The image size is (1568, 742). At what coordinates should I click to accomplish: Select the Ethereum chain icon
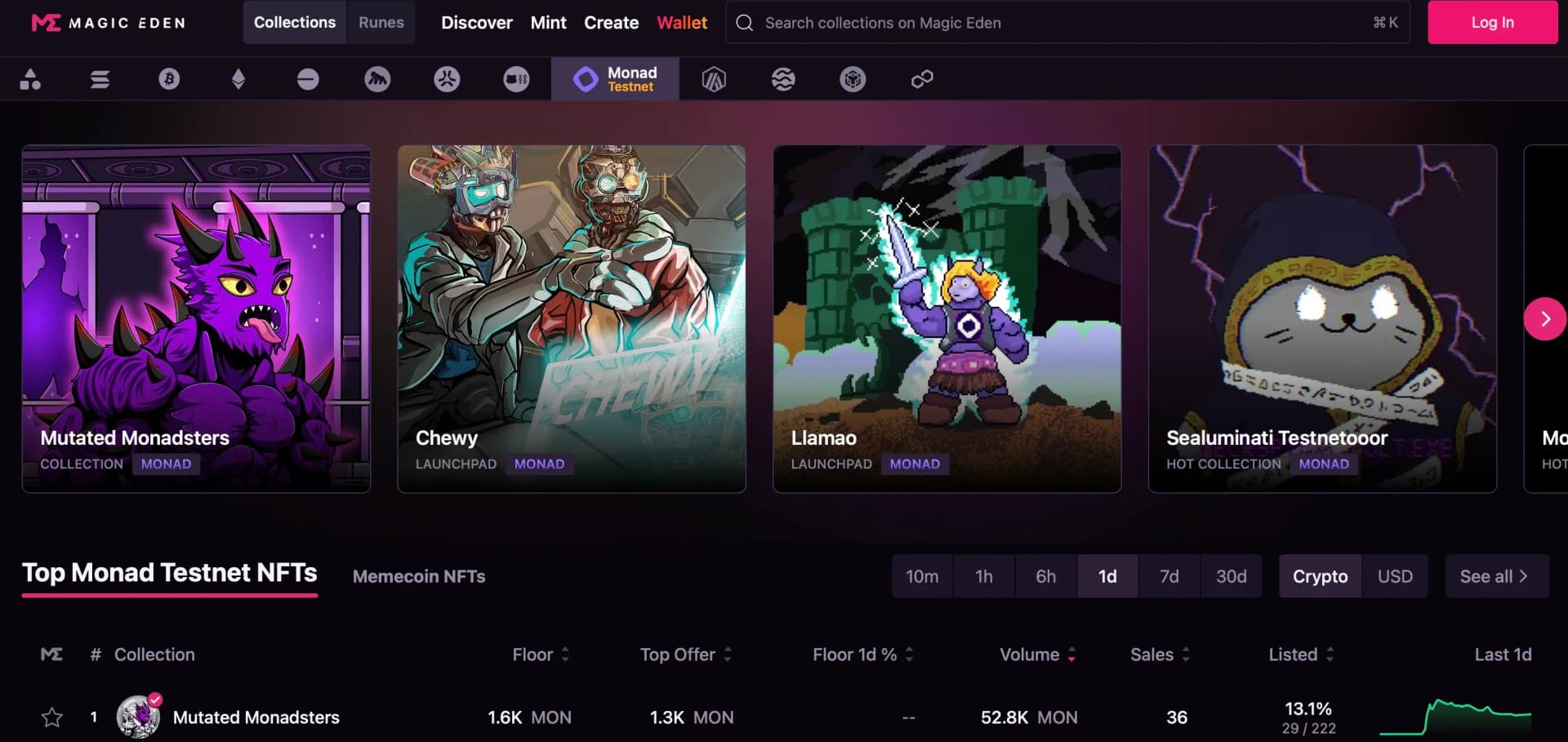click(x=238, y=79)
